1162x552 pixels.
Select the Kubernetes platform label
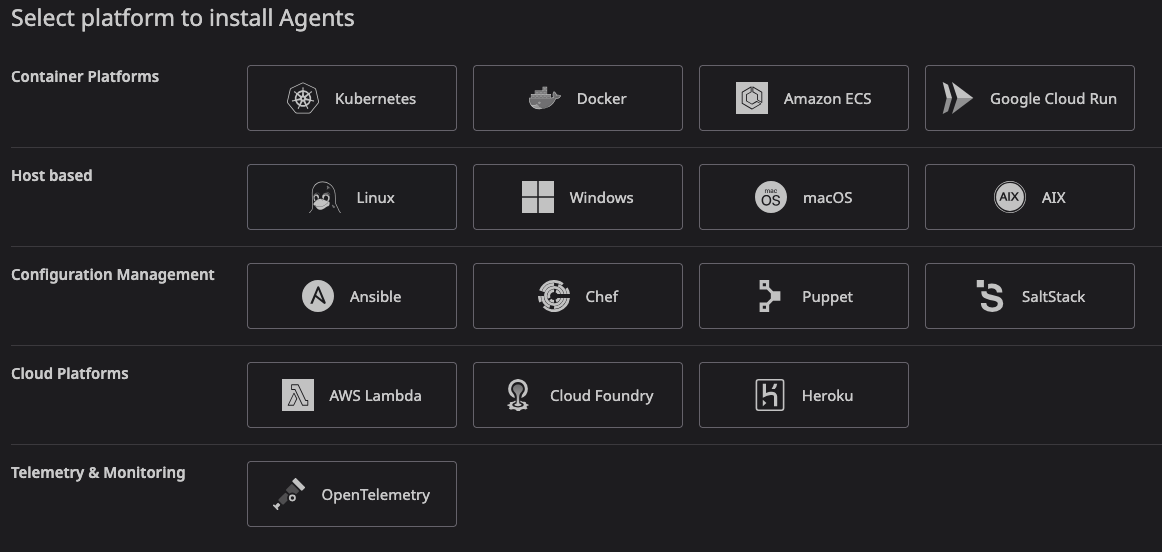pyautogui.click(x=375, y=99)
